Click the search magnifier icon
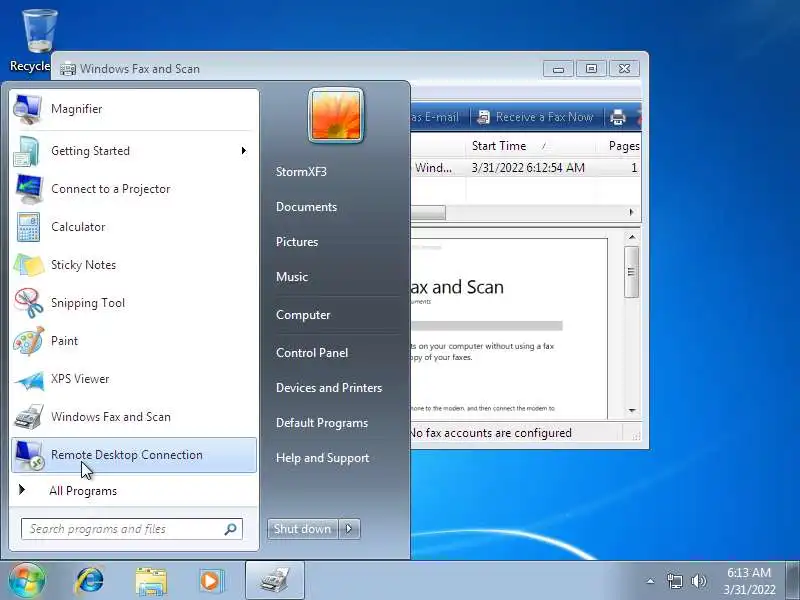Image resolution: width=800 pixels, height=600 pixels. pos(231,529)
